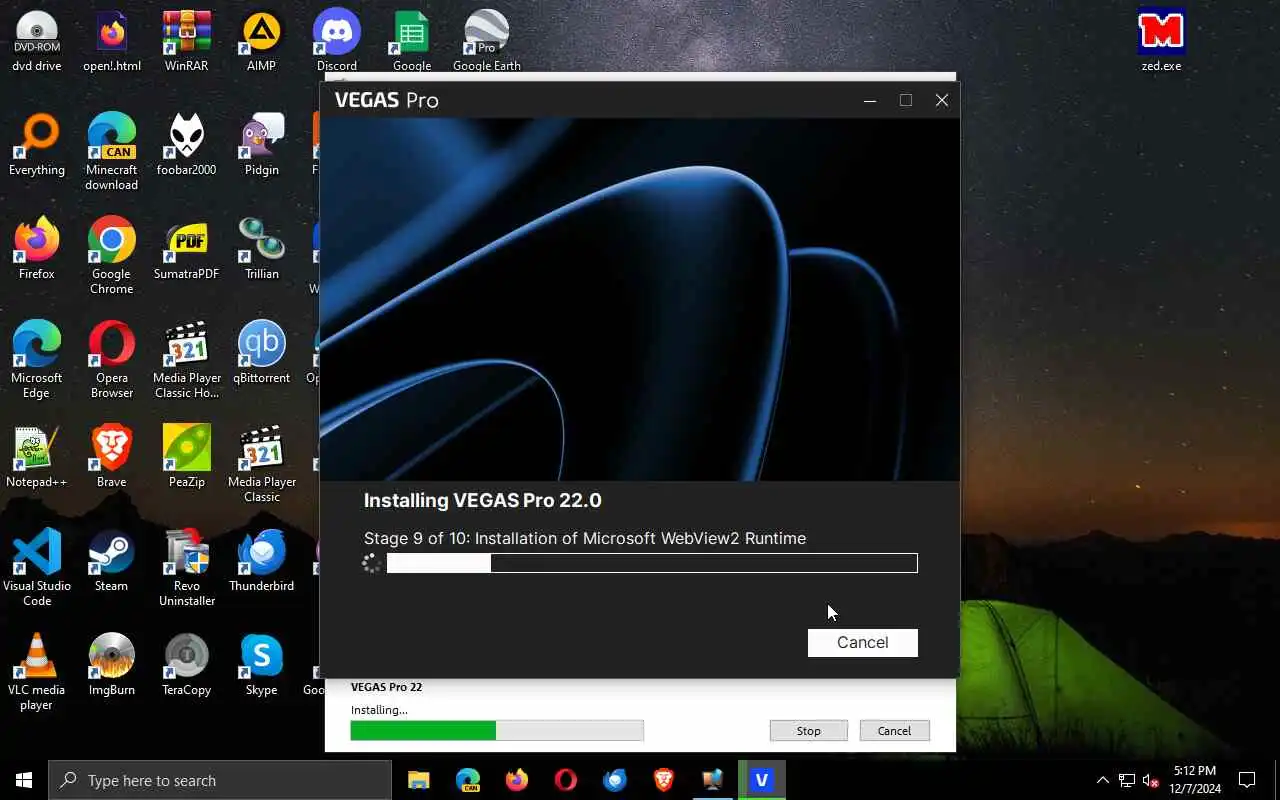Open the Google Chrome desktop shortcut
The image size is (1280, 800).
(112, 256)
